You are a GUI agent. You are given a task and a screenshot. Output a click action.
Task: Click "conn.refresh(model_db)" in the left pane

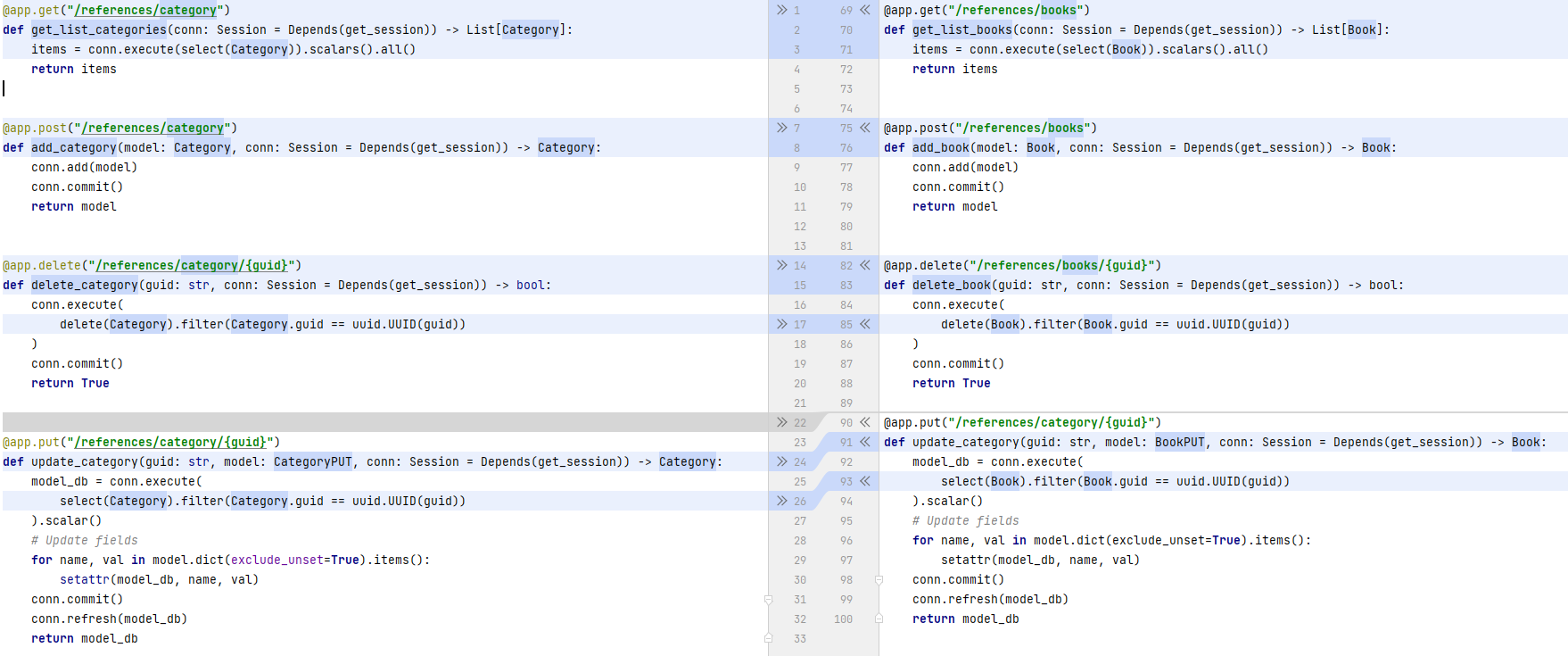110,619
